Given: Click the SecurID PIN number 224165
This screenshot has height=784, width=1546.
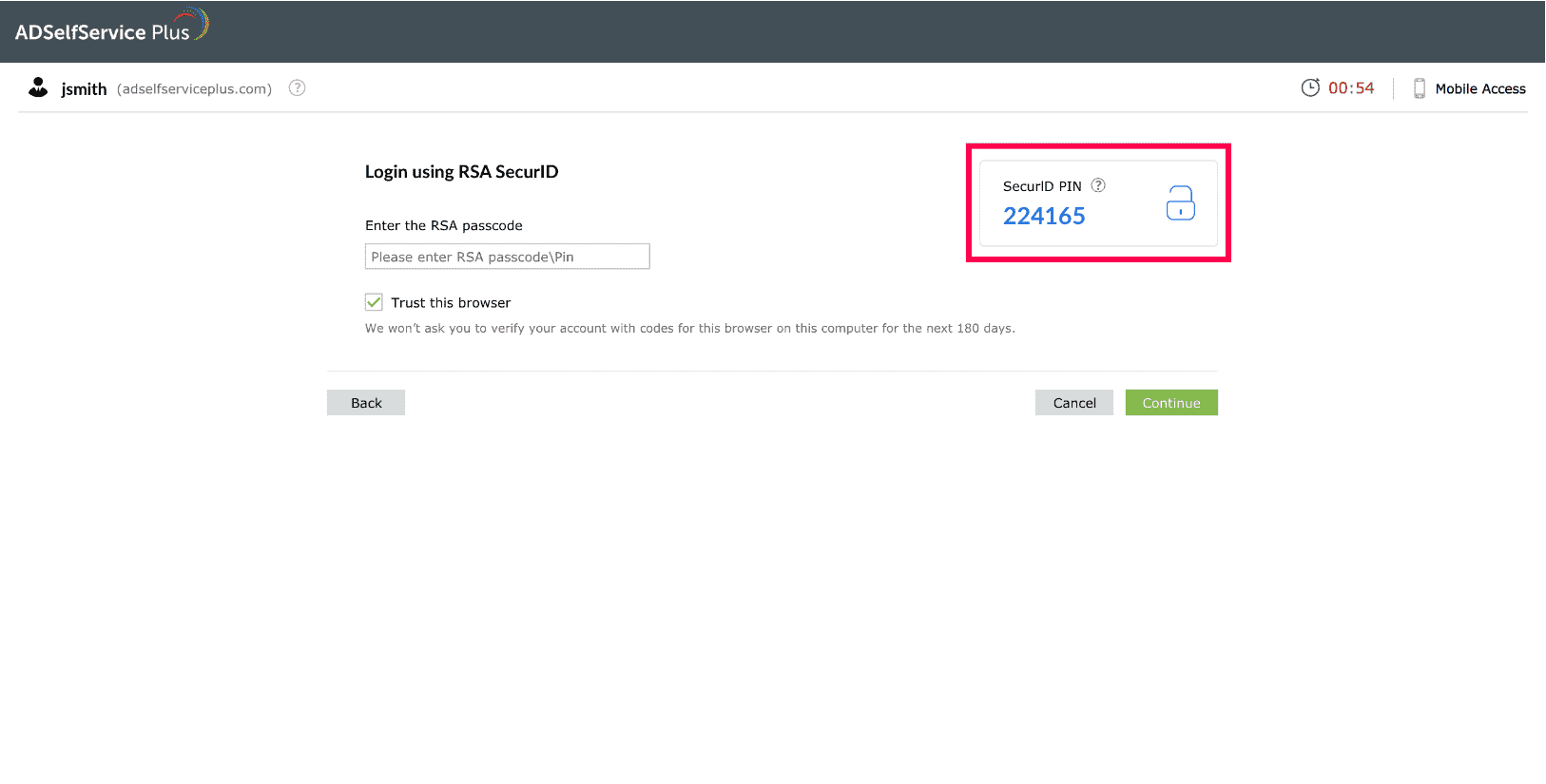Looking at the screenshot, I should (1044, 217).
